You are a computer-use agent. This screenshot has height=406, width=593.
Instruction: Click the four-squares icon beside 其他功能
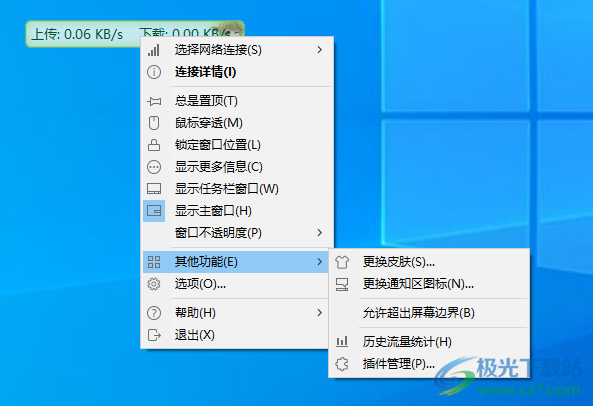tap(154, 262)
